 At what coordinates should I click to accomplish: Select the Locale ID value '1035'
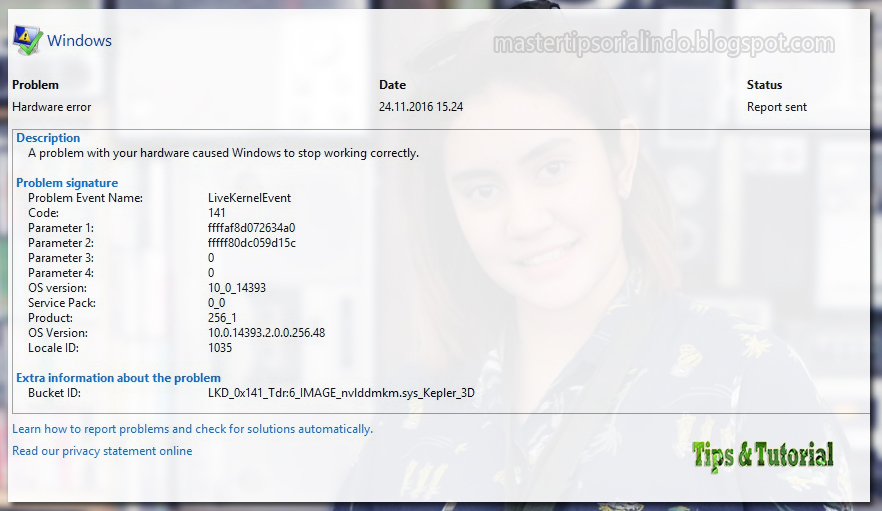220,348
